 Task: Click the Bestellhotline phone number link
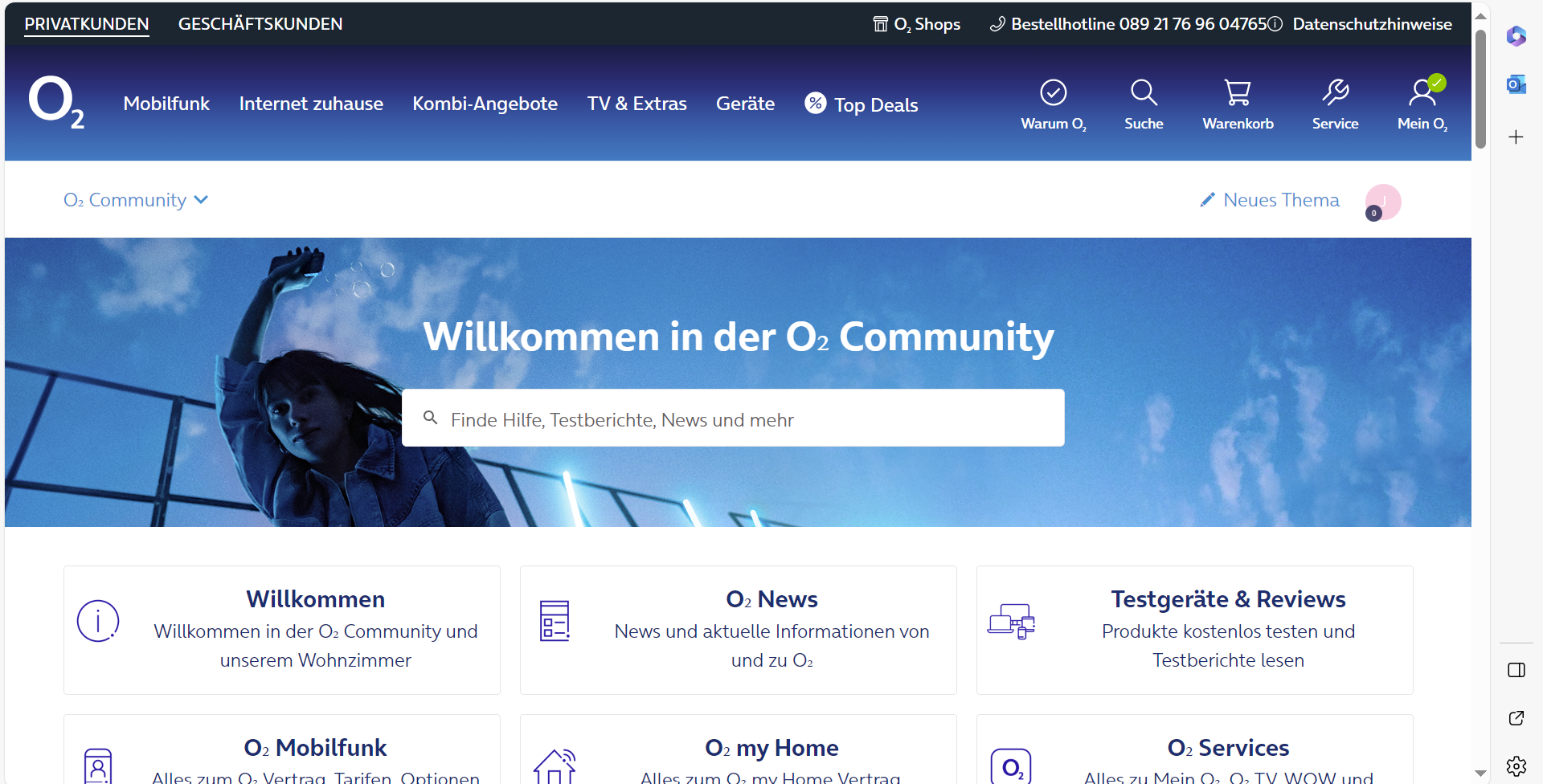coord(1139,24)
